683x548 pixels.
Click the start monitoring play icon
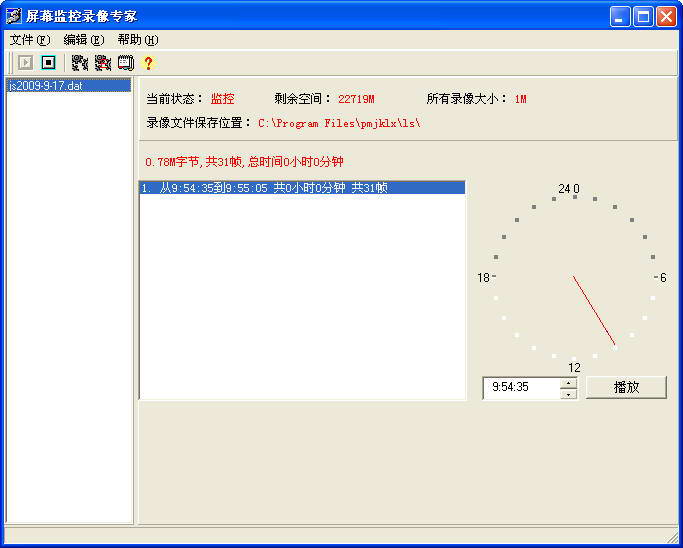[x=26, y=63]
